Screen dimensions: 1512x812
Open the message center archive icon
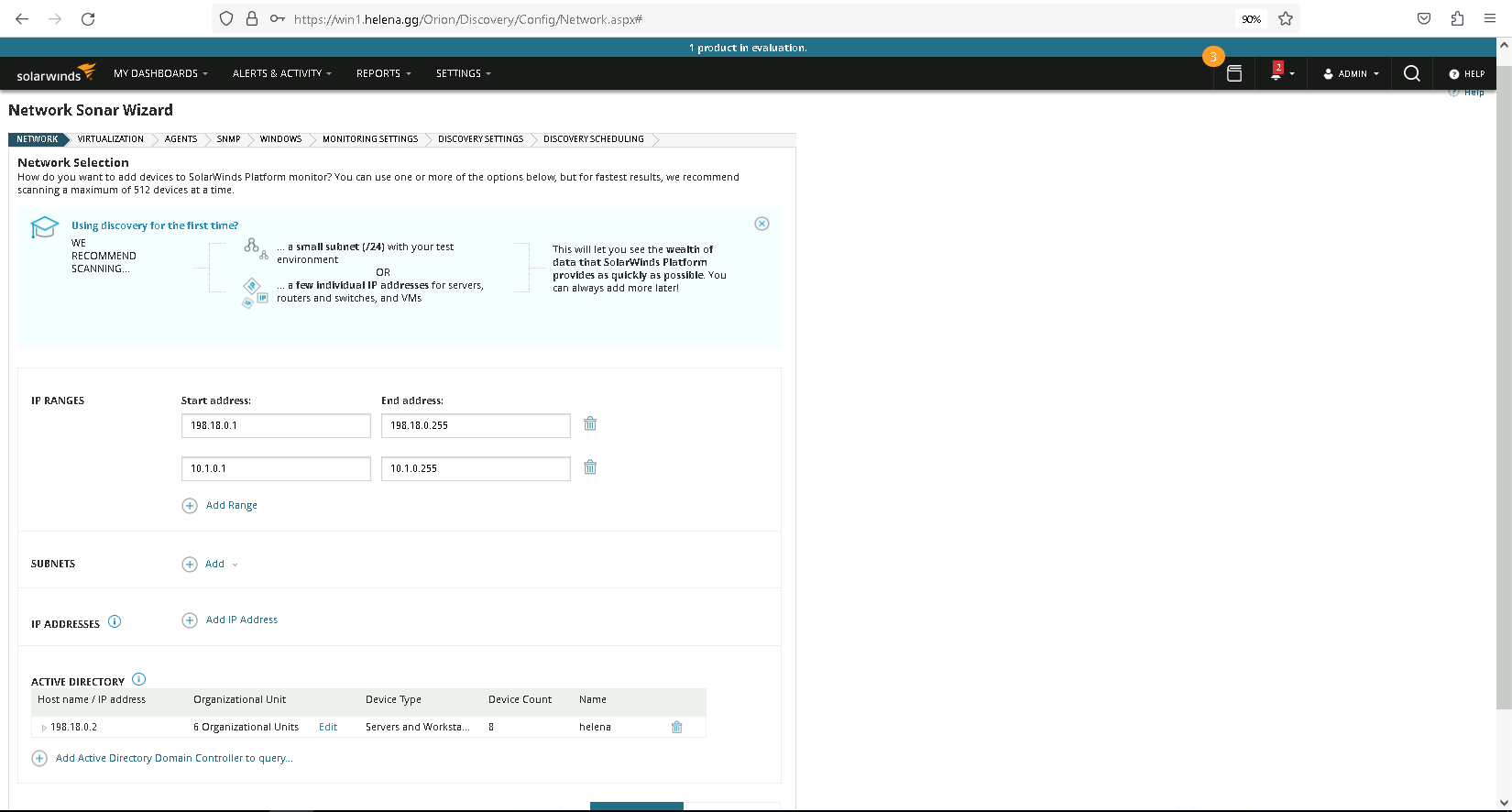pos(1234,73)
